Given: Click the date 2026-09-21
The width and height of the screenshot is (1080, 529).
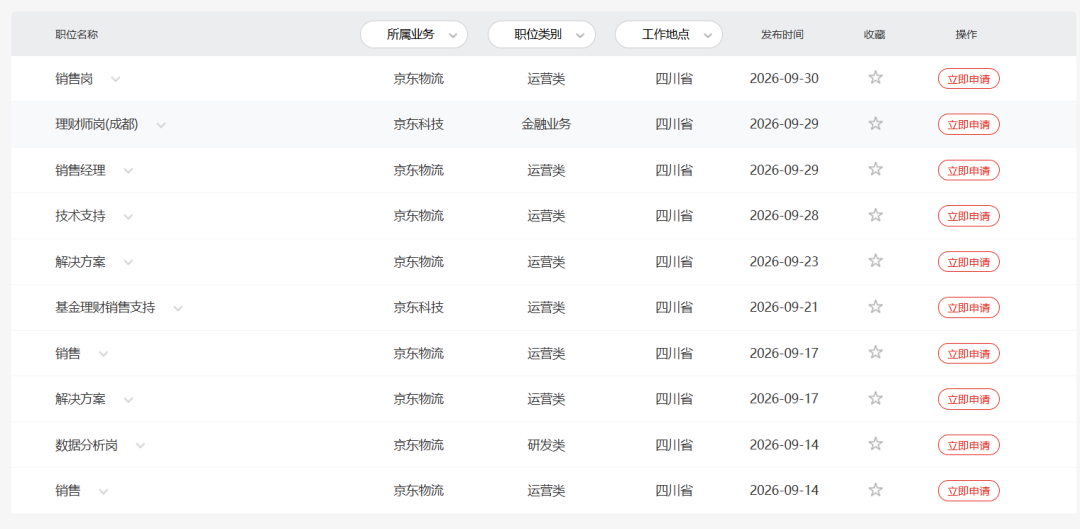Looking at the screenshot, I should point(784,308).
